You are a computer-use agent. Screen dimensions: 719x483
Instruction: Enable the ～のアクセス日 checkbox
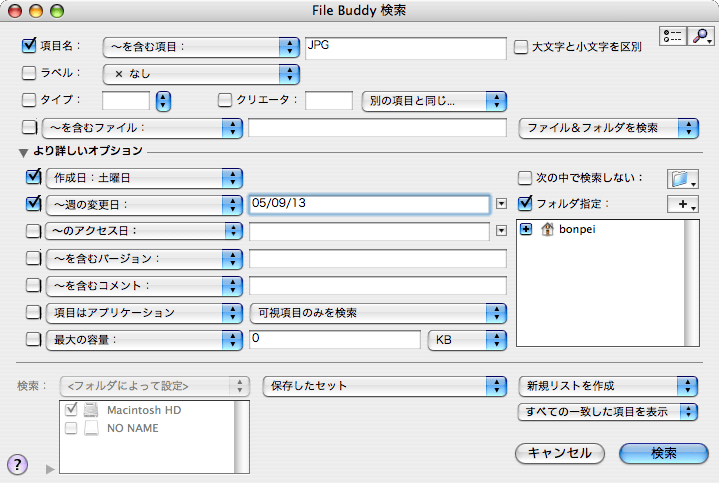[x=33, y=231]
